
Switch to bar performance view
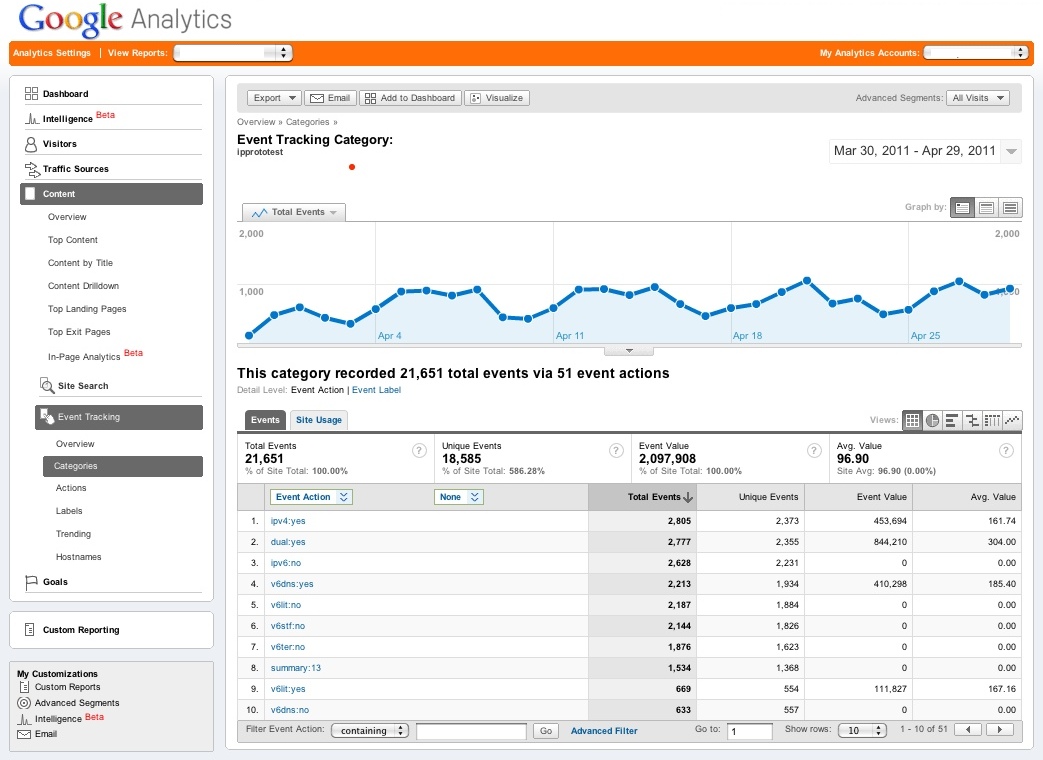coord(951,421)
